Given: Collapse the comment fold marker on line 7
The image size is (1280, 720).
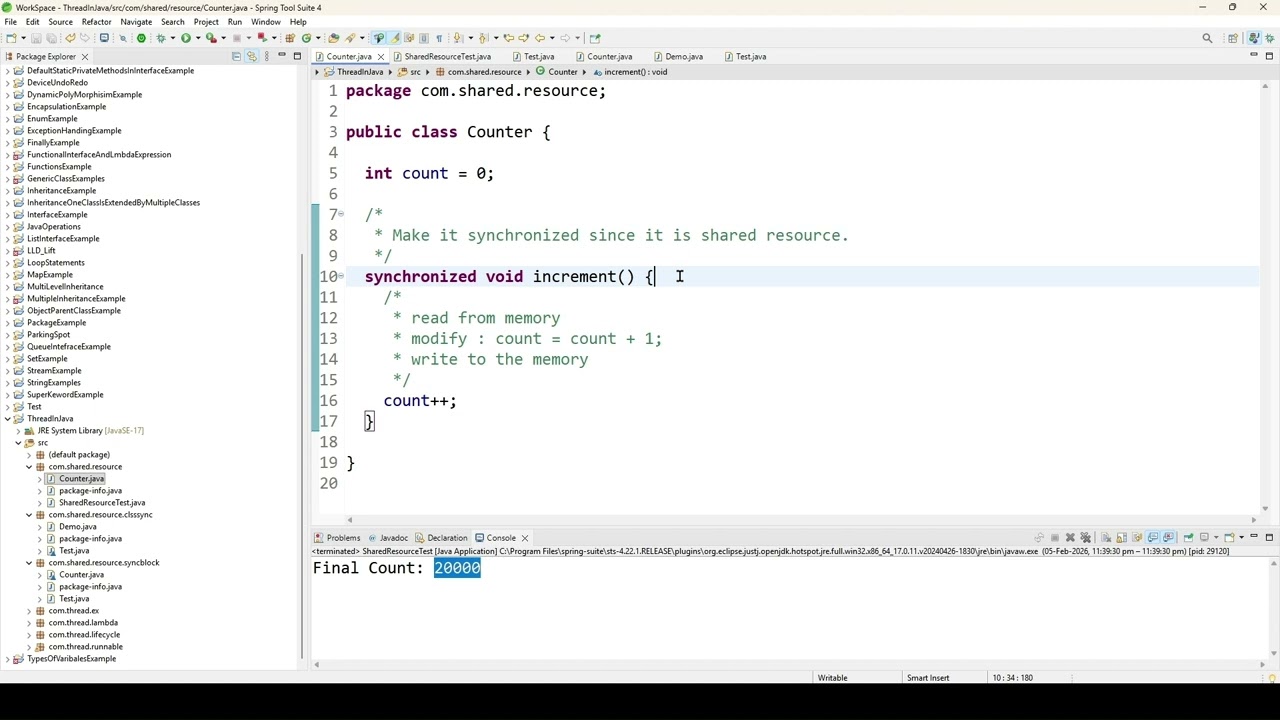Looking at the screenshot, I should coord(341,214).
